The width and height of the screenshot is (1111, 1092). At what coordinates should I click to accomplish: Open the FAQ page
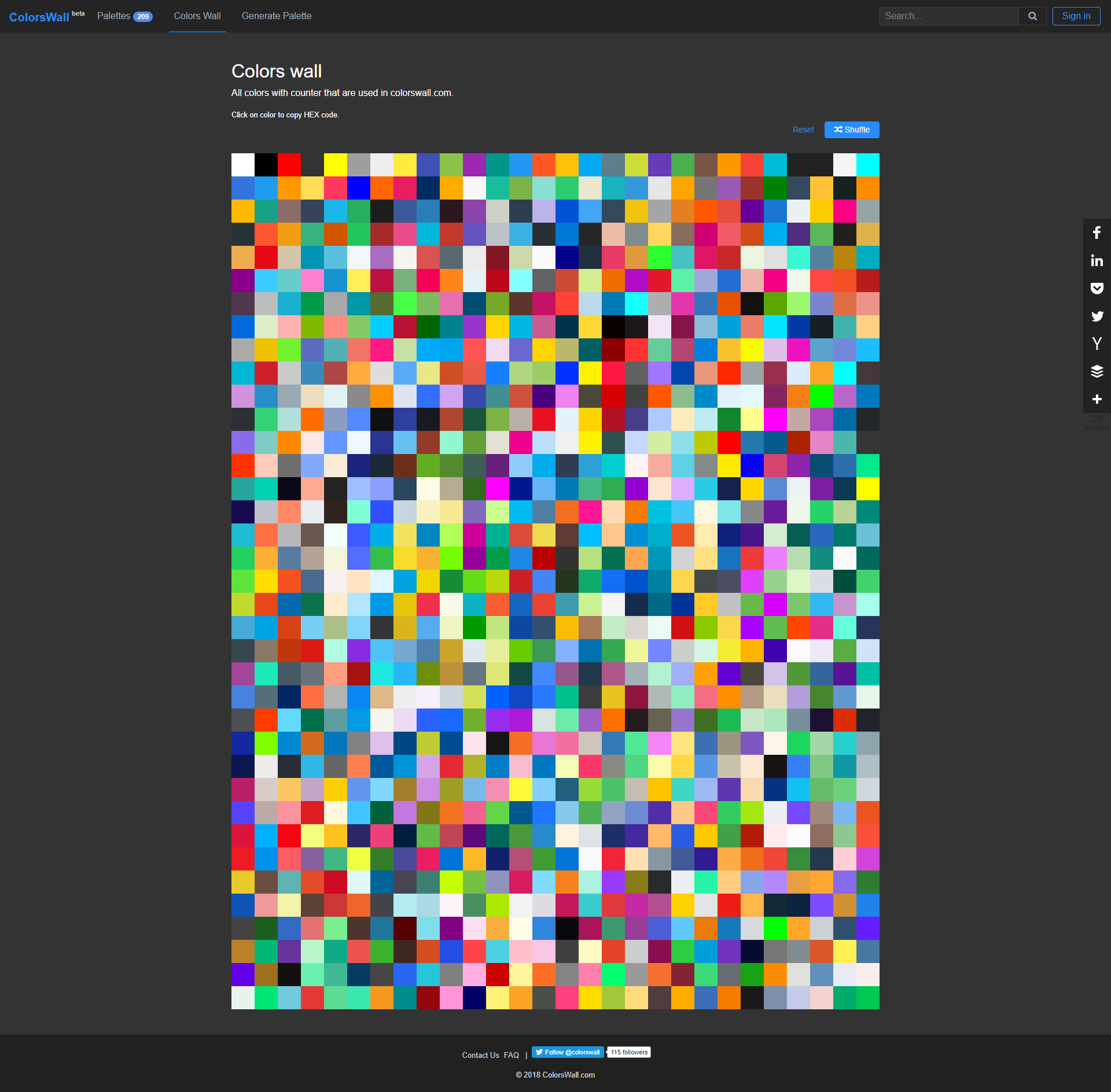pos(511,1054)
